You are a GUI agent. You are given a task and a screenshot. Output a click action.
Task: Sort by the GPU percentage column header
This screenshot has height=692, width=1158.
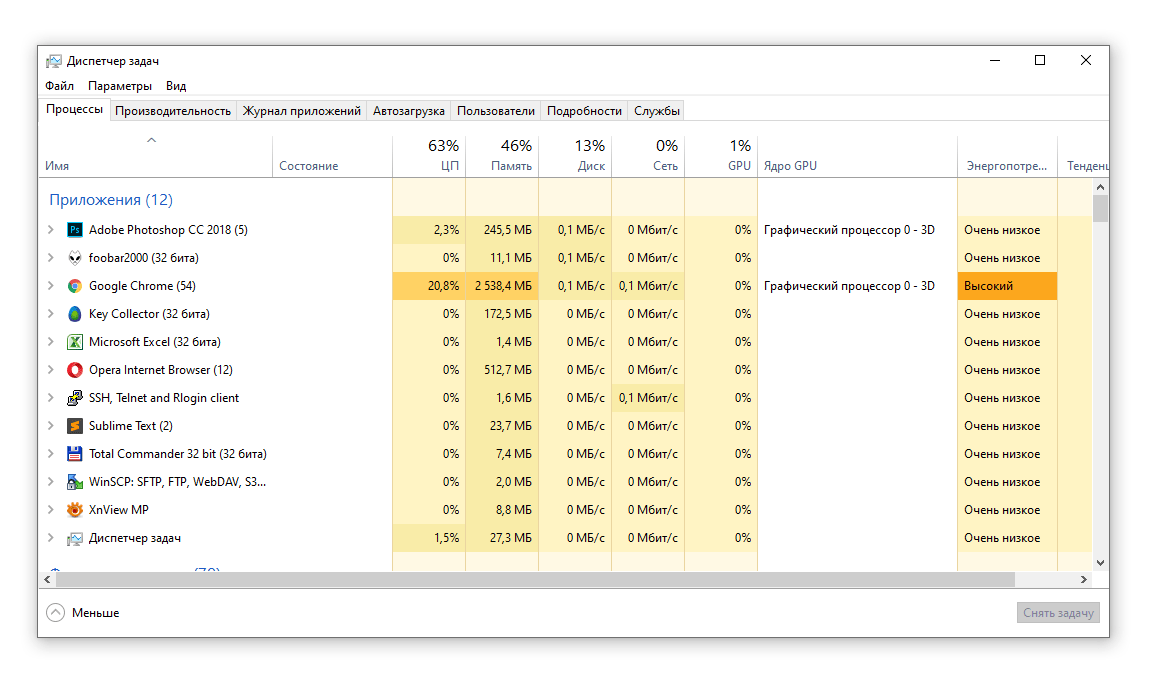click(x=722, y=156)
